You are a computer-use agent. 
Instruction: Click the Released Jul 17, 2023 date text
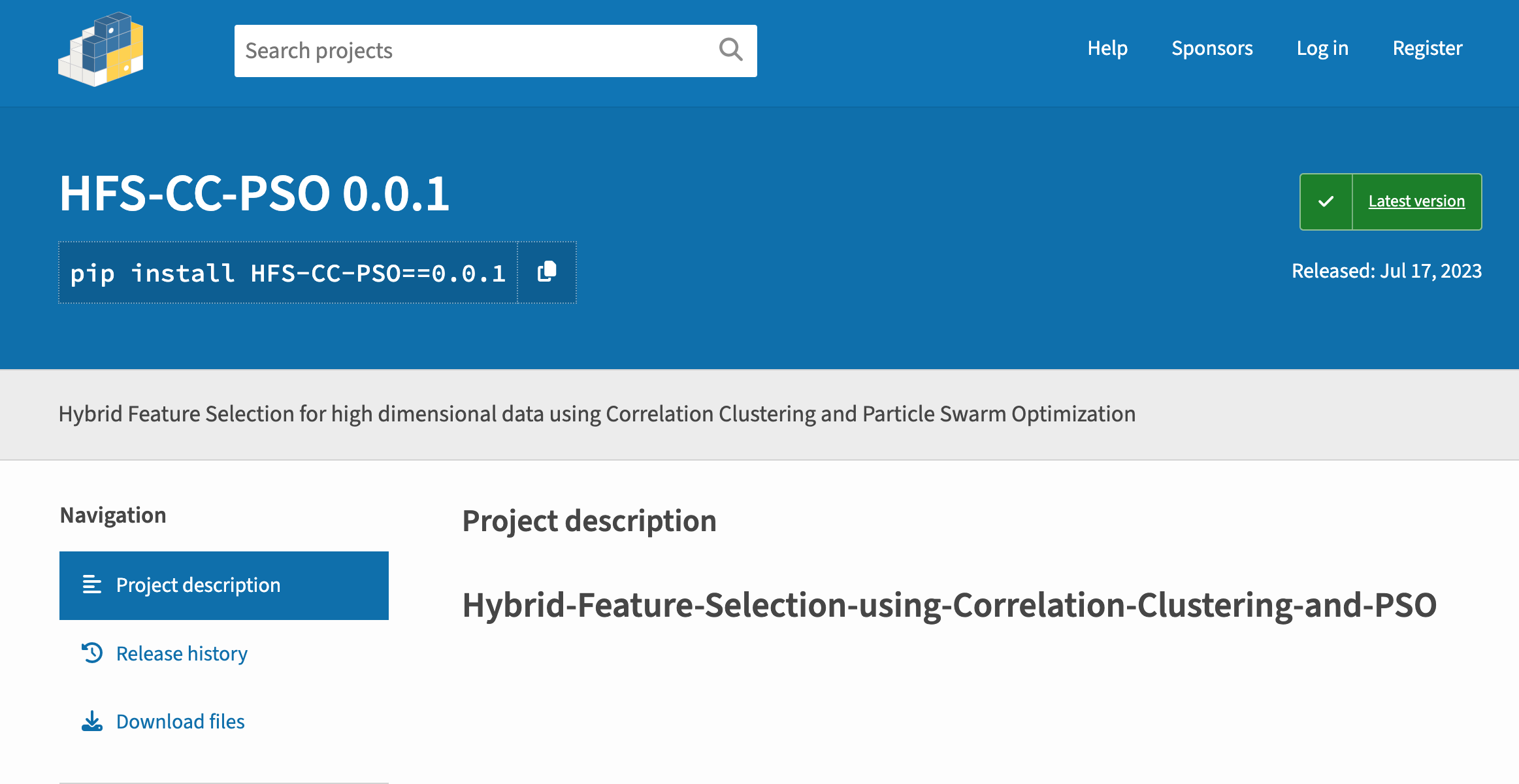(x=1386, y=271)
